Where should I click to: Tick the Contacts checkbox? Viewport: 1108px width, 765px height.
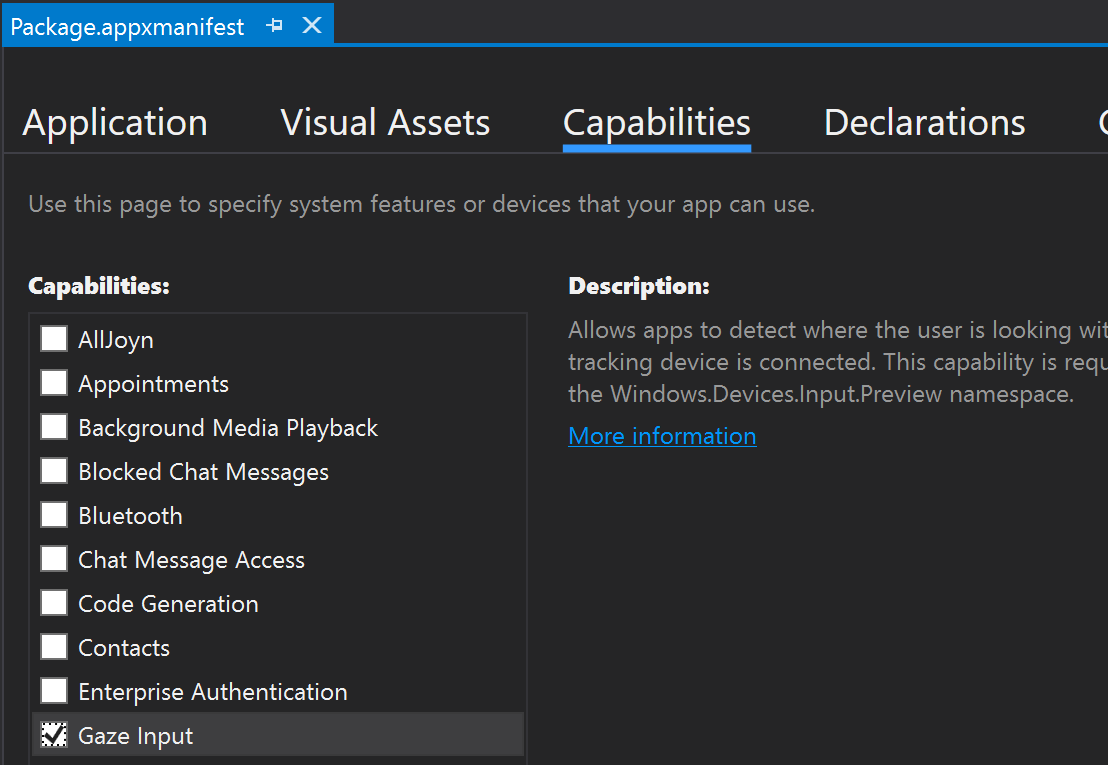[x=54, y=646]
